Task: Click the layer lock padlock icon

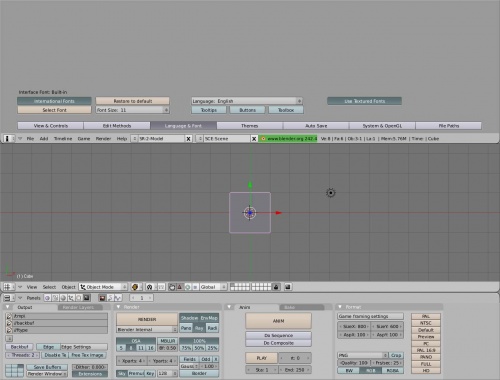Action: tap(276, 287)
